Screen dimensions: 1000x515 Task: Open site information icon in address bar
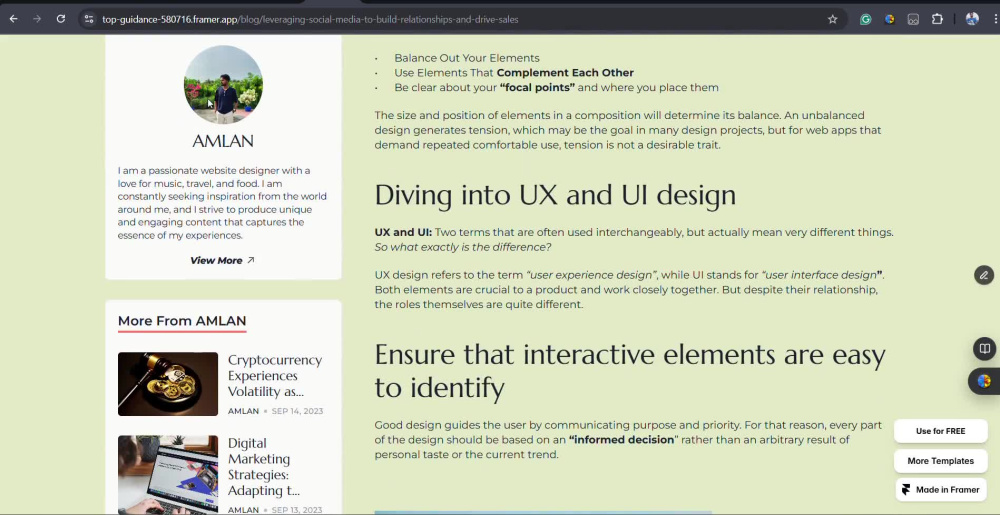coord(89,19)
